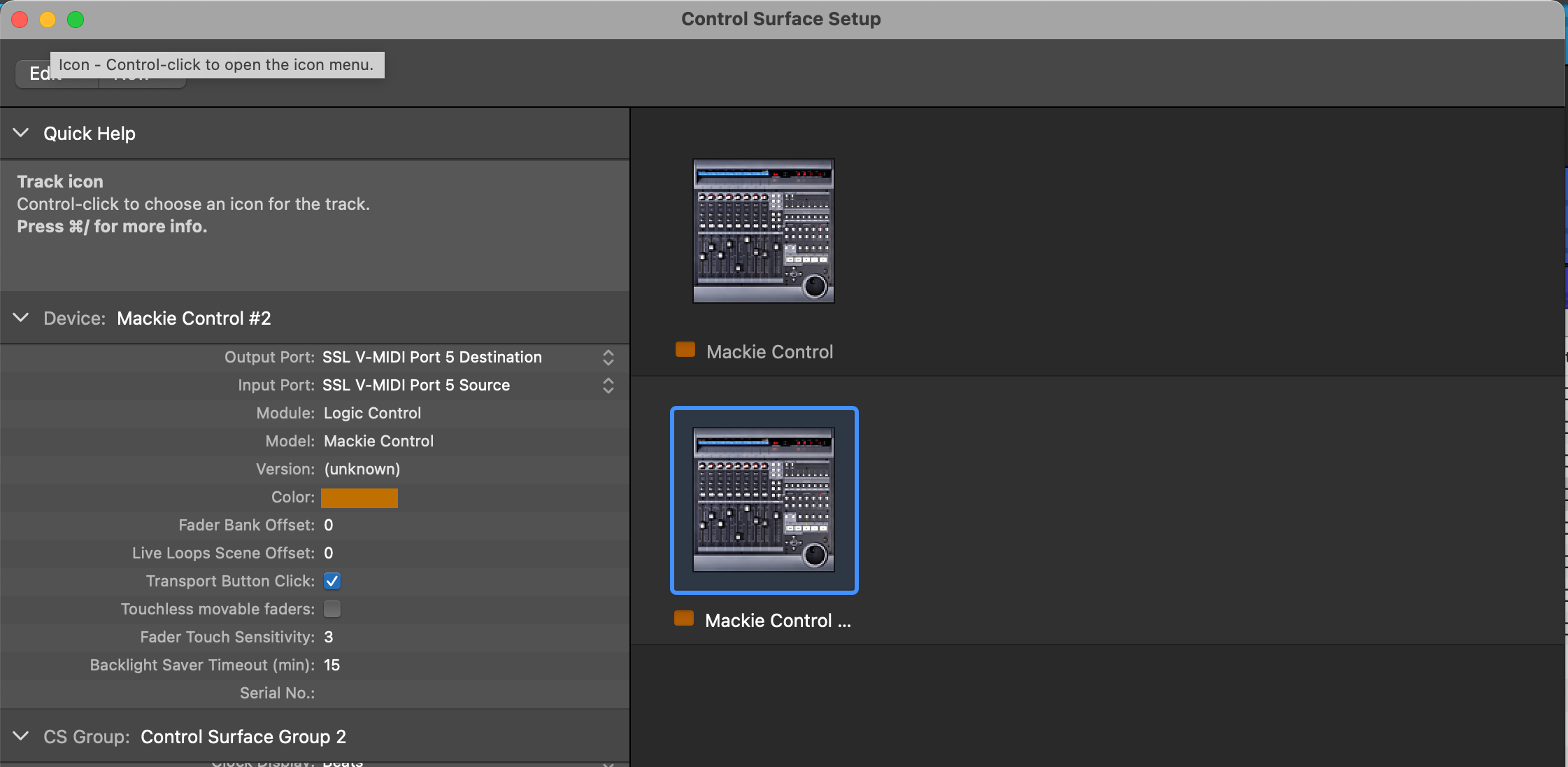Click the orange tag beside Mackie Control label

685,350
